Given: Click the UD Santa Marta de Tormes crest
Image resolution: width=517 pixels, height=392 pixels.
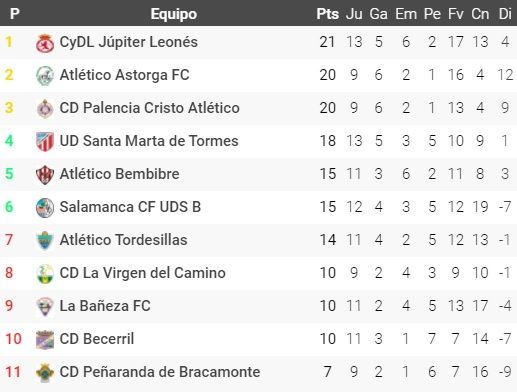Looking at the screenshot, I should coord(45,142).
